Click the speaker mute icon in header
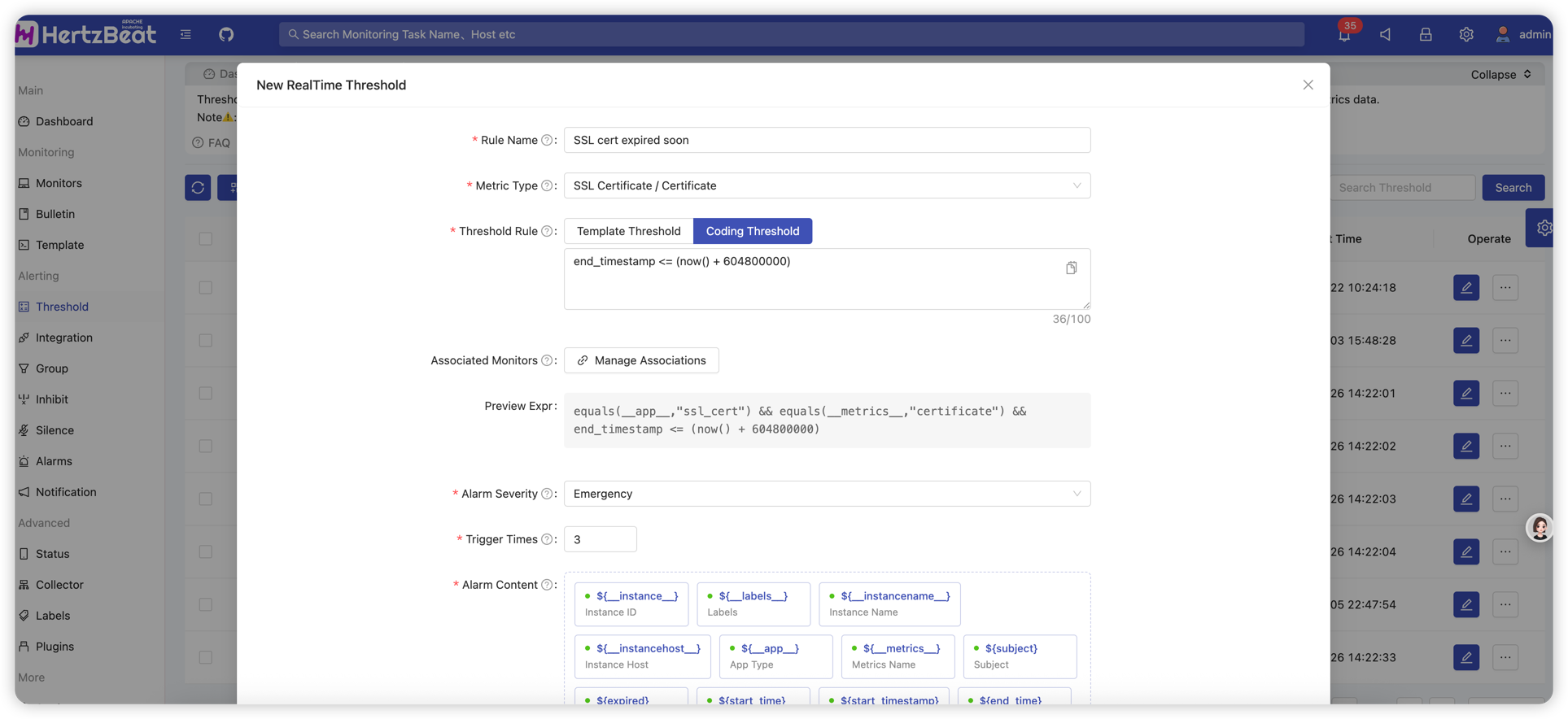 1385,35
